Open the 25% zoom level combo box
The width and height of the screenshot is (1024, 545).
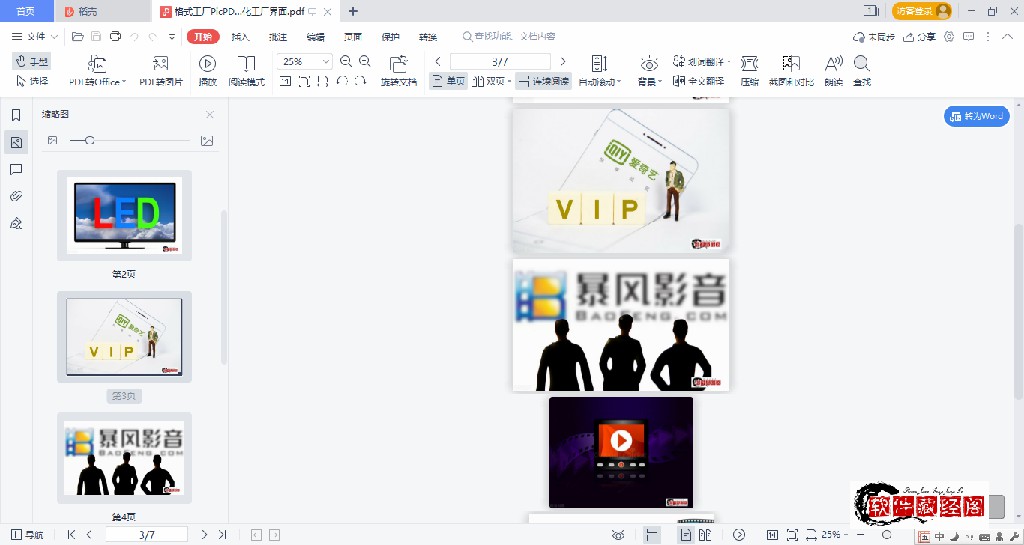pyautogui.click(x=304, y=61)
